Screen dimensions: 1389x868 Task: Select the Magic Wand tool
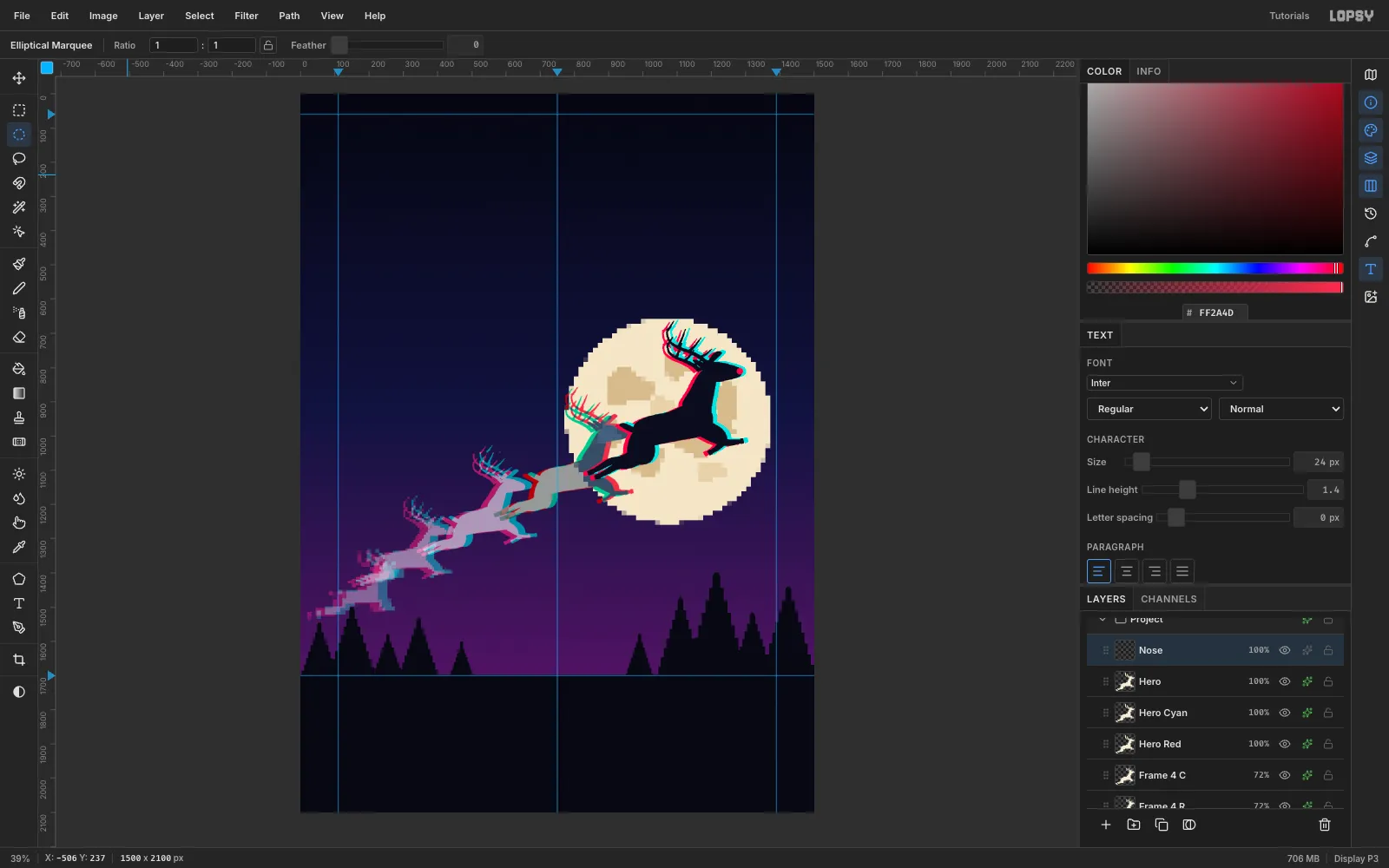click(19, 207)
